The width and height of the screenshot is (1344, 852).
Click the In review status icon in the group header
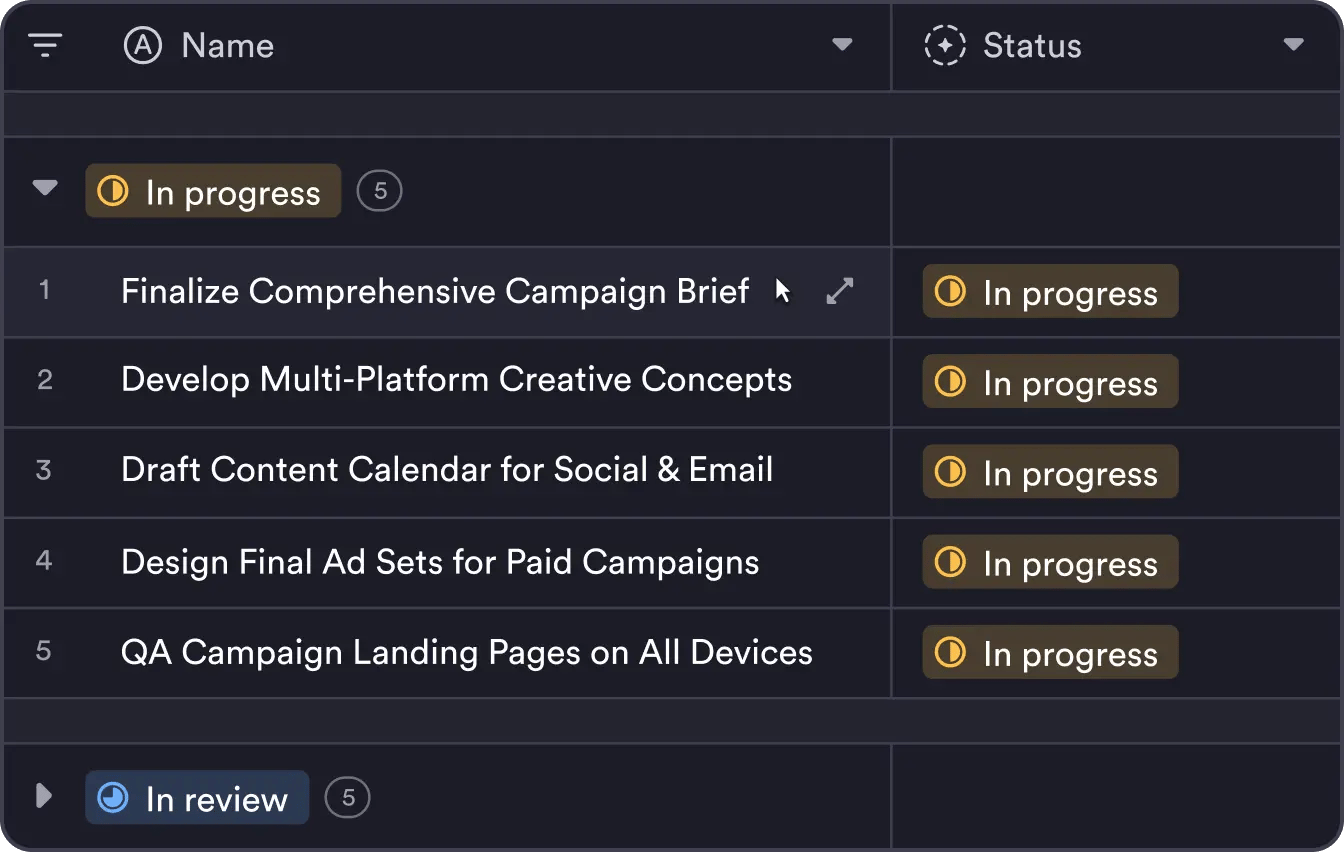[113, 797]
